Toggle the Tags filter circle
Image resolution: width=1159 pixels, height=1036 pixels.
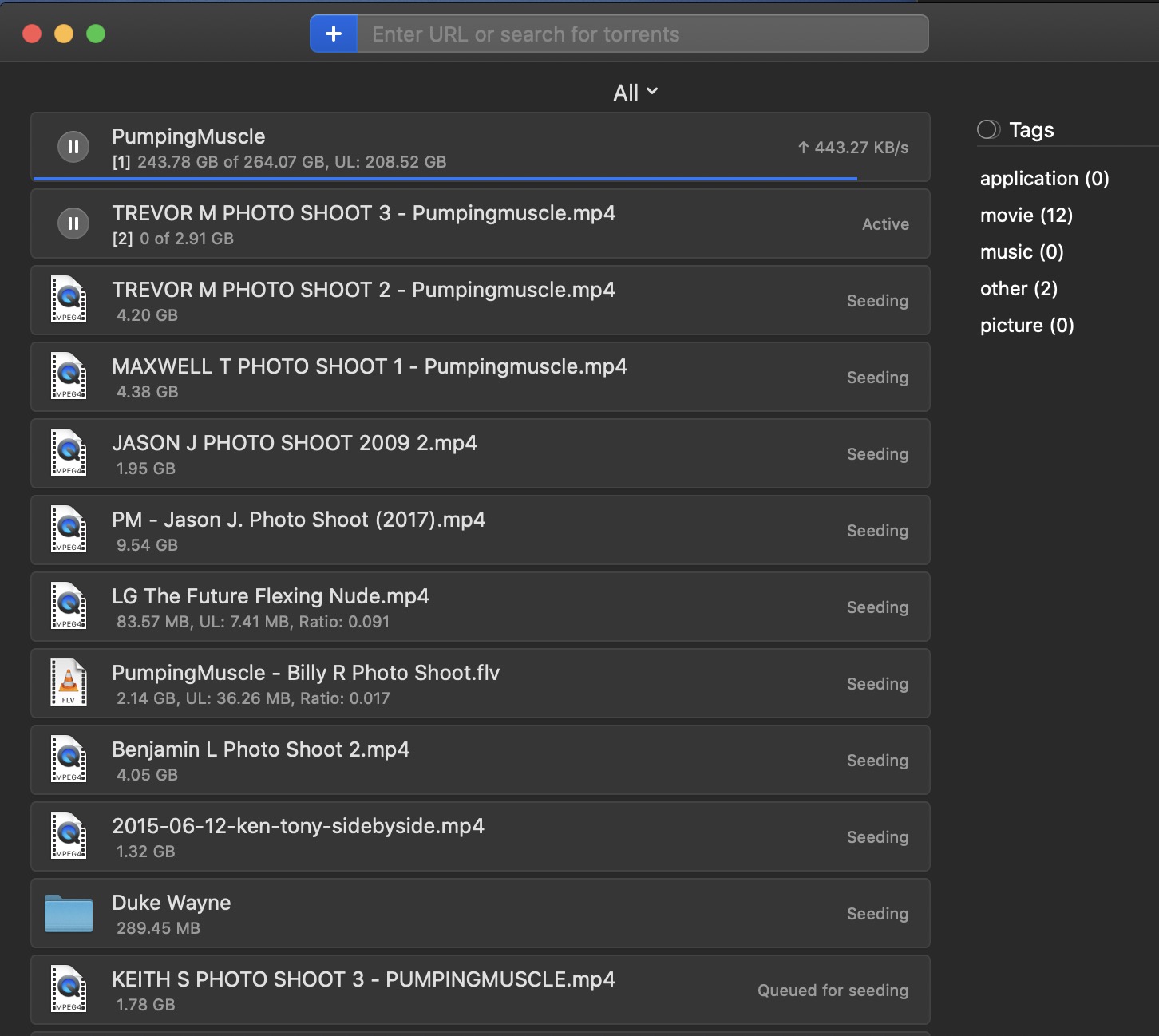[x=988, y=129]
